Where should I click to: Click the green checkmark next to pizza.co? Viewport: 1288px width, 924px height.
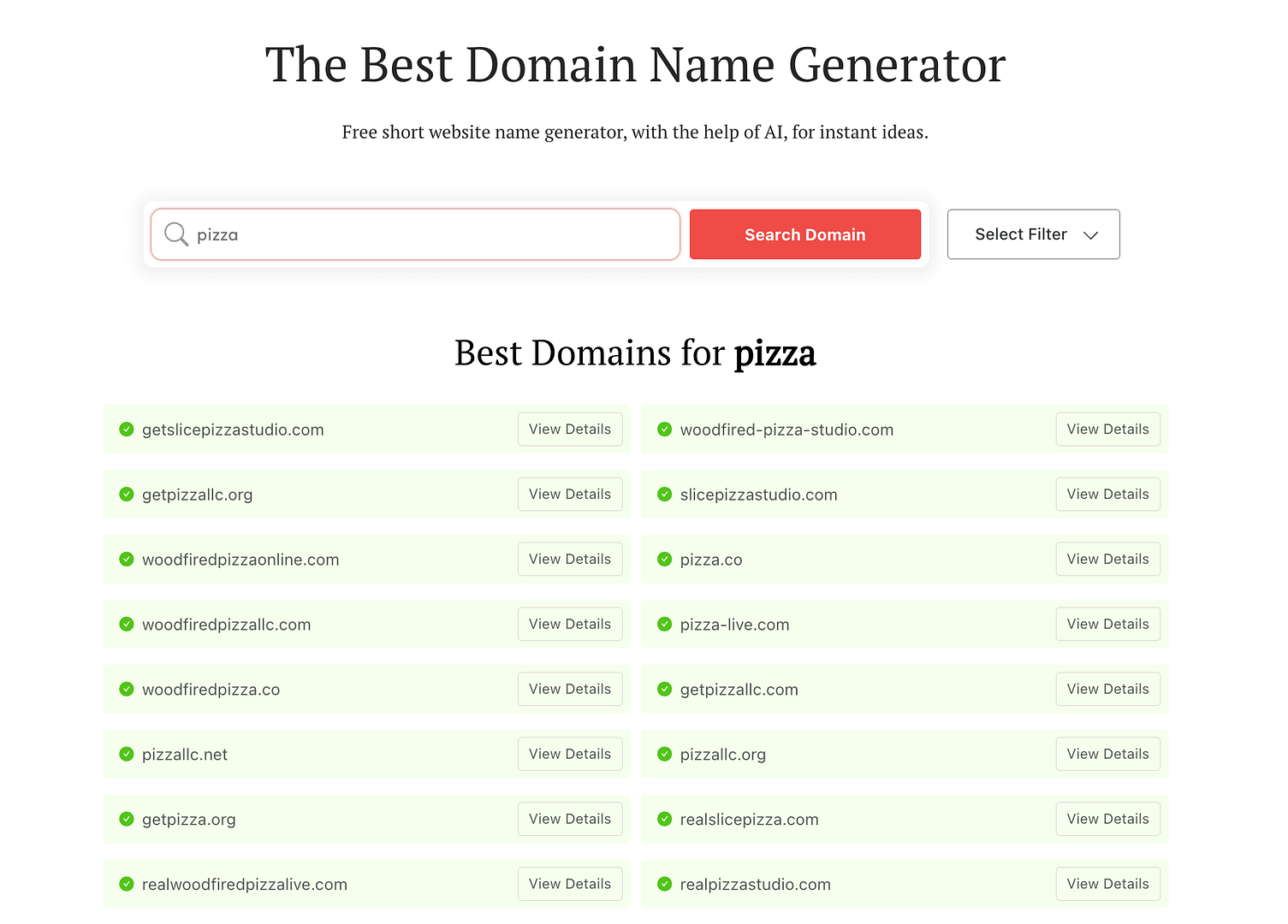(x=664, y=559)
